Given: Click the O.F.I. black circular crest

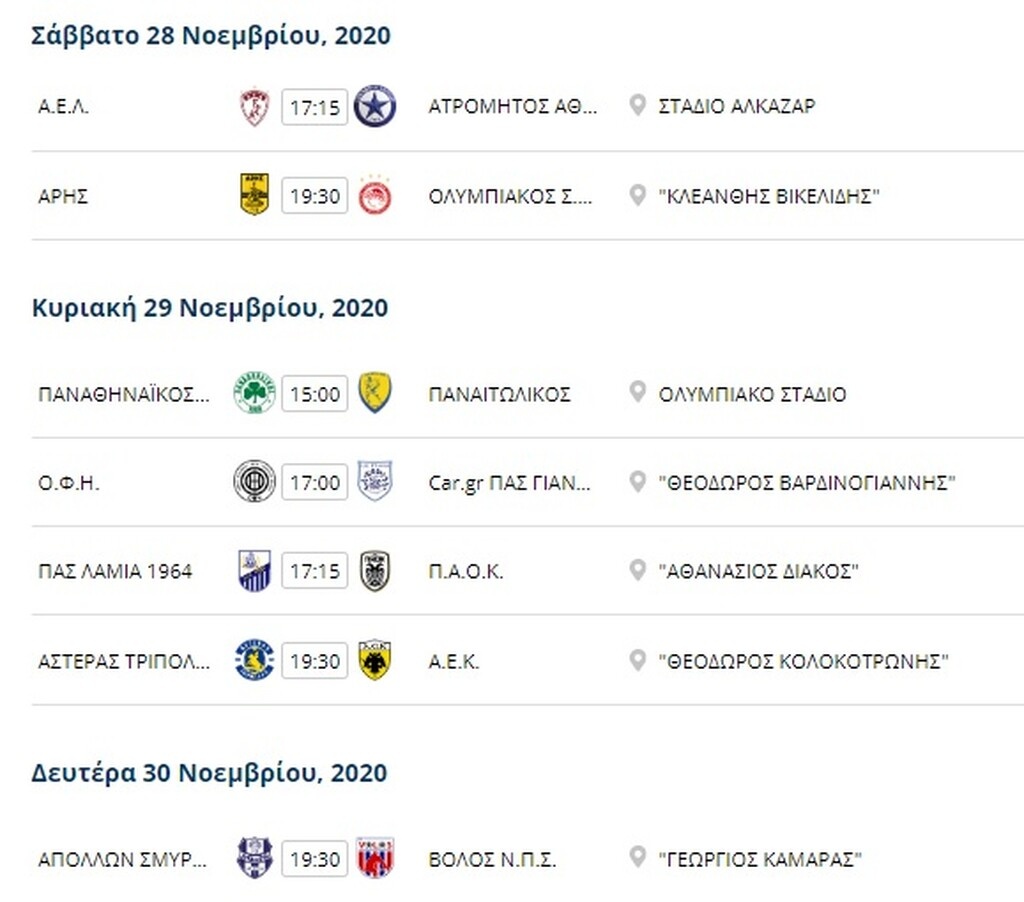Looking at the screenshot, I should [254, 482].
